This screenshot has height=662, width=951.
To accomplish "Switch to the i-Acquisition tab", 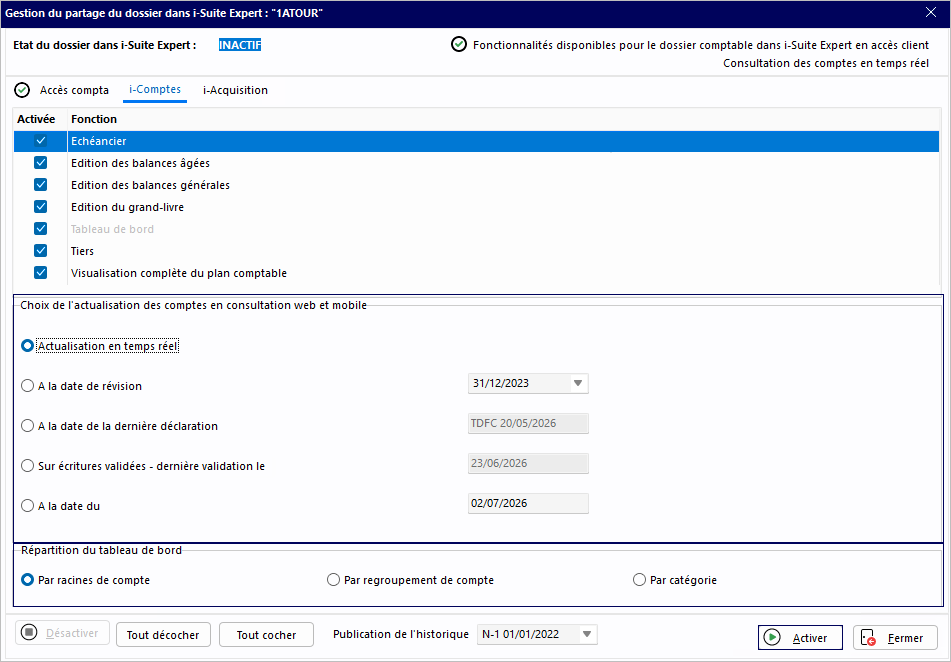I will click(235, 90).
